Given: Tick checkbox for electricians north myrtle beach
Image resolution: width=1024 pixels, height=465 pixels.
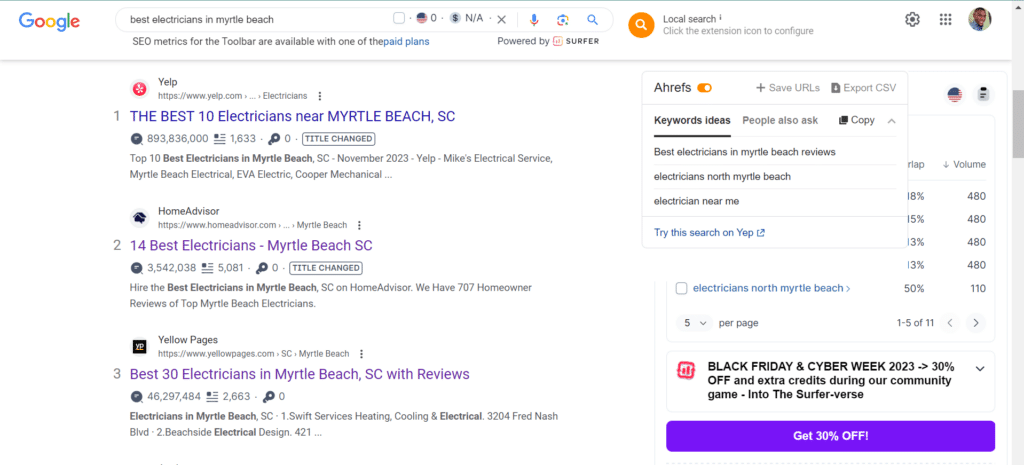Looking at the screenshot, I should pyautogui.click(x=681, y=288).
